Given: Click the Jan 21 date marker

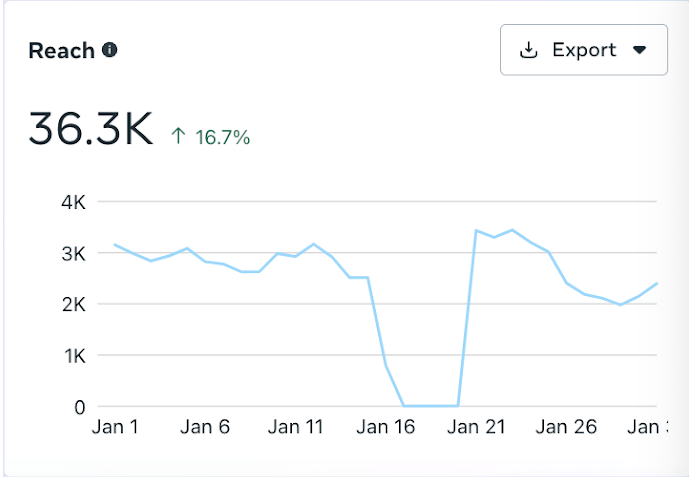Looking at the screenshot, I should tap(476, 427).
